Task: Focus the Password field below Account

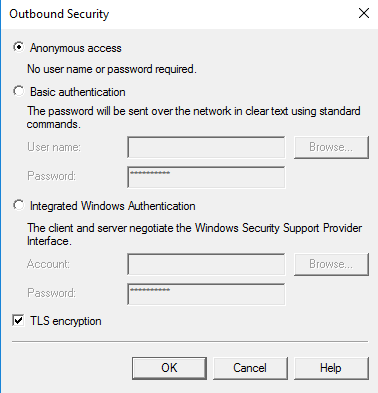Action: point(206,294)
